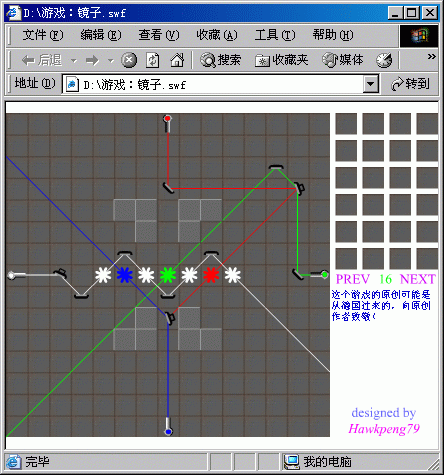Expand the toolbar overflow chevron
Viewport: 444px width, 475px height.
[x=432, y=56]
